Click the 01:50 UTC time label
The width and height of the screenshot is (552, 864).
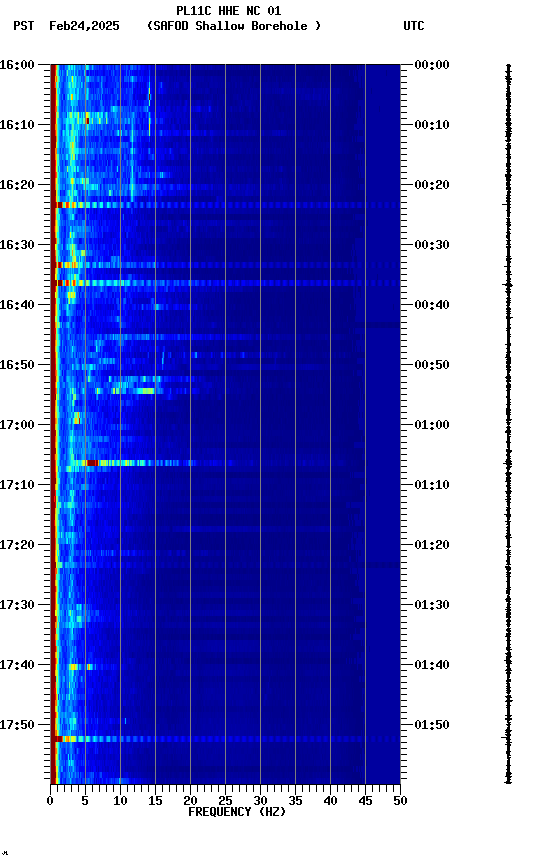432,726
